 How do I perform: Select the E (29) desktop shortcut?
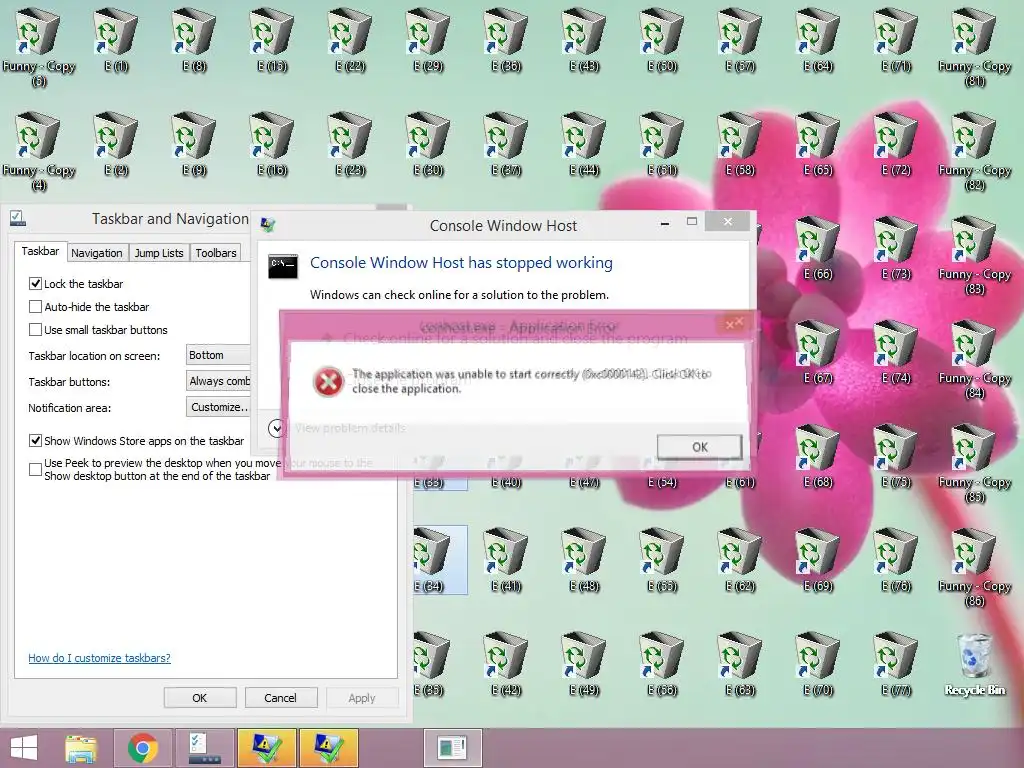pyautogui.click(x=428, y=39)
